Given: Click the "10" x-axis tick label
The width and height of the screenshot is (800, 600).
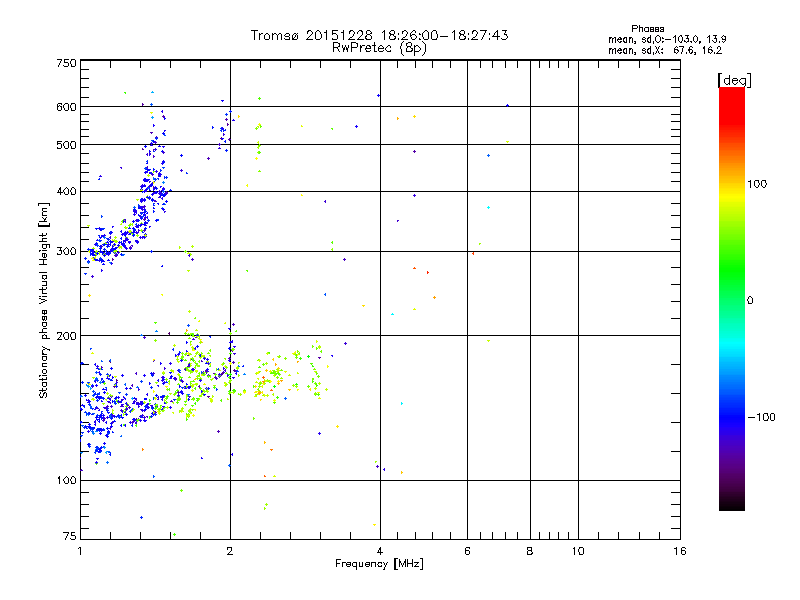Looking at the screenshot, I should pos(577,551).
